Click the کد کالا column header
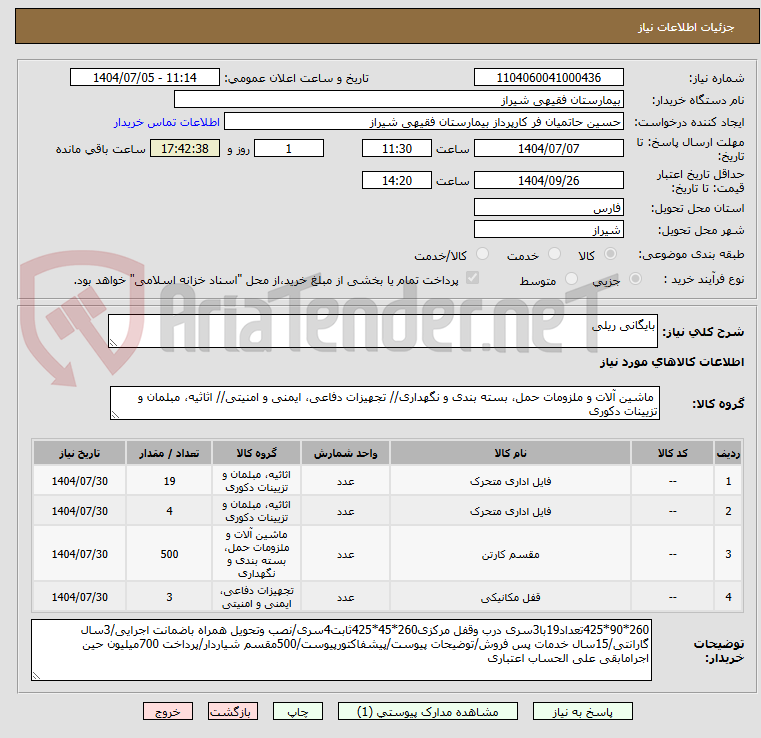Screen dimensions: 761x738 (672, 453)
